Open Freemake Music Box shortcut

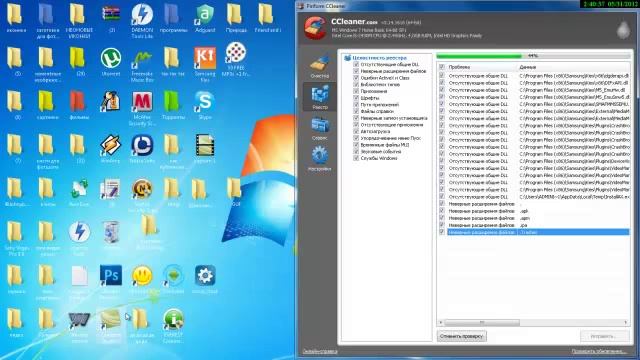[x=142, y=64]
